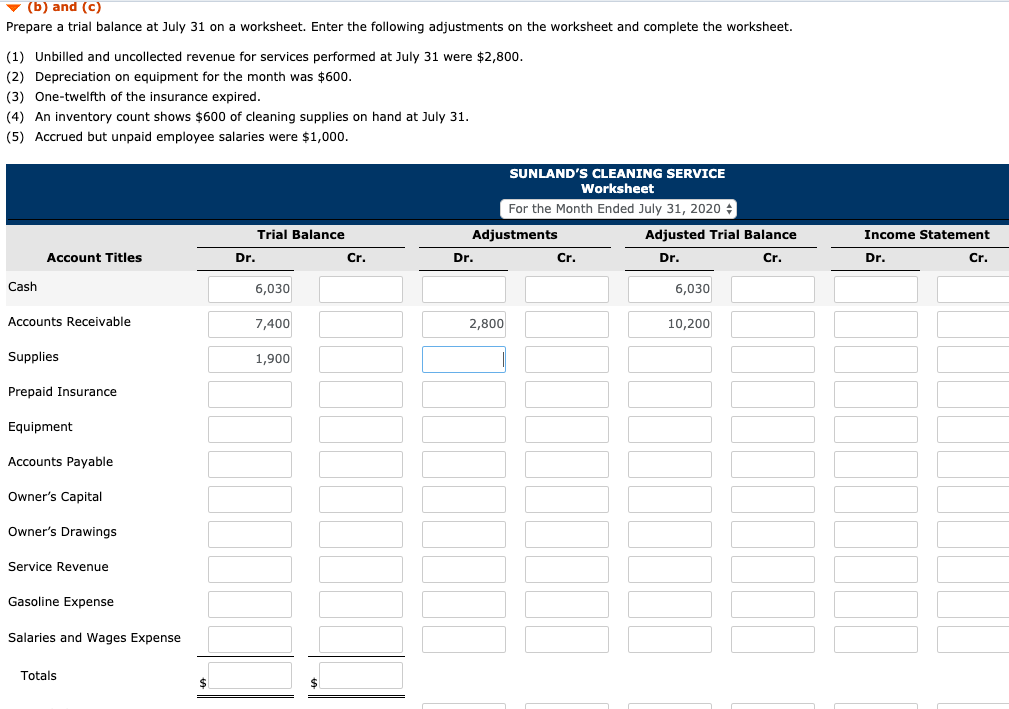This screenshot has width=1009, height=709.
Task: Click the Service Revenue Adjustments Cr. field
Action: [566, 568]
